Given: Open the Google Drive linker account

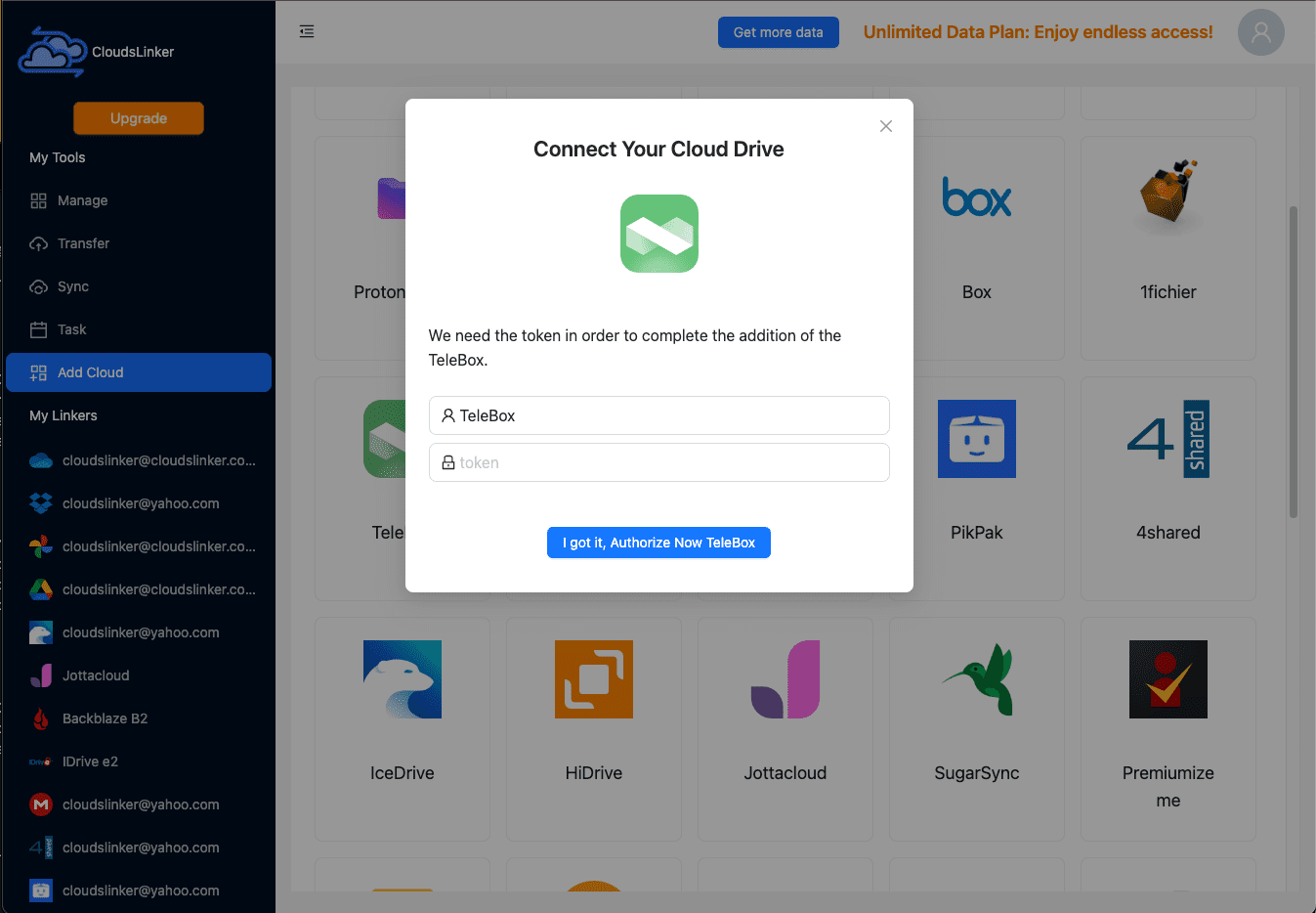Looking at the screenshot, I should pos(139,589).
